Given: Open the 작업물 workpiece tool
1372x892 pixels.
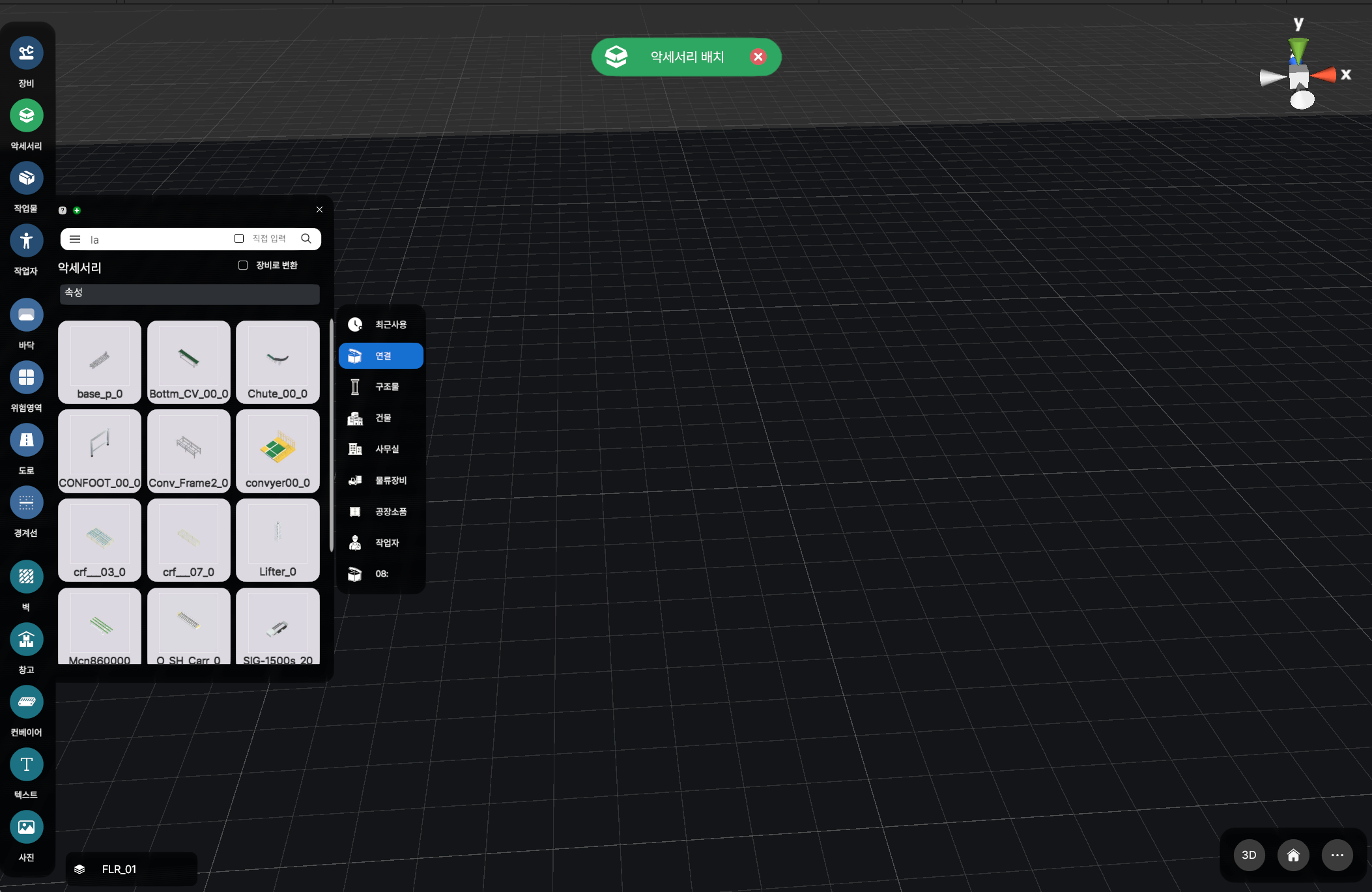Looking at the screenshot, I should [x=26, y=178].
